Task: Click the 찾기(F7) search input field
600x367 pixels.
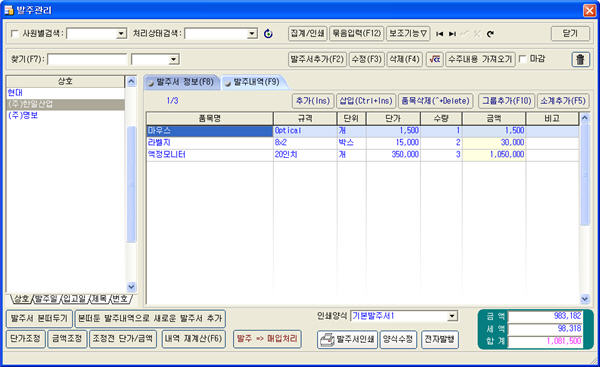Action: point(87,59)
